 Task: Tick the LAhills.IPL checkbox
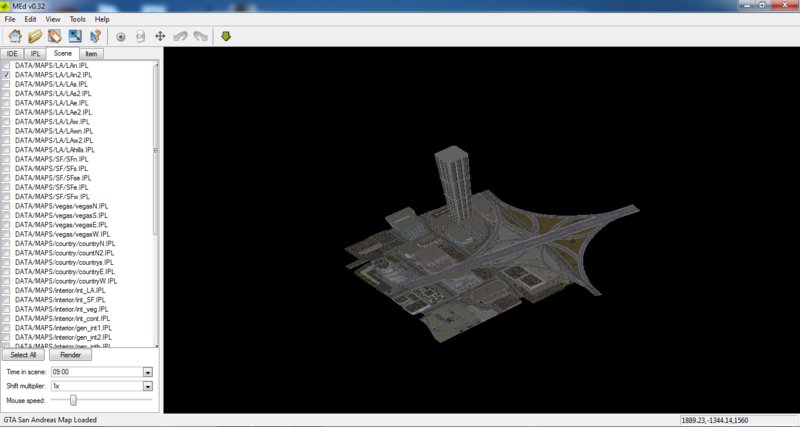(x=6, y=149)
